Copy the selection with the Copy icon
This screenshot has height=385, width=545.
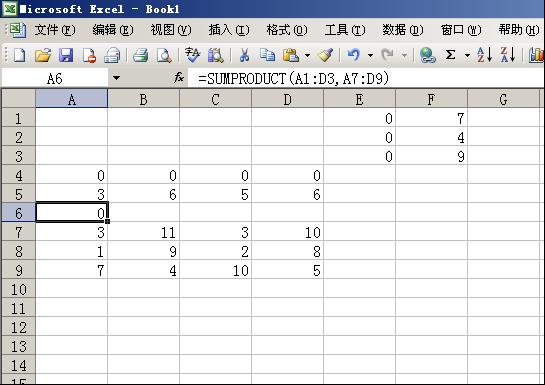pyautogui.click(x=267, y=55)
